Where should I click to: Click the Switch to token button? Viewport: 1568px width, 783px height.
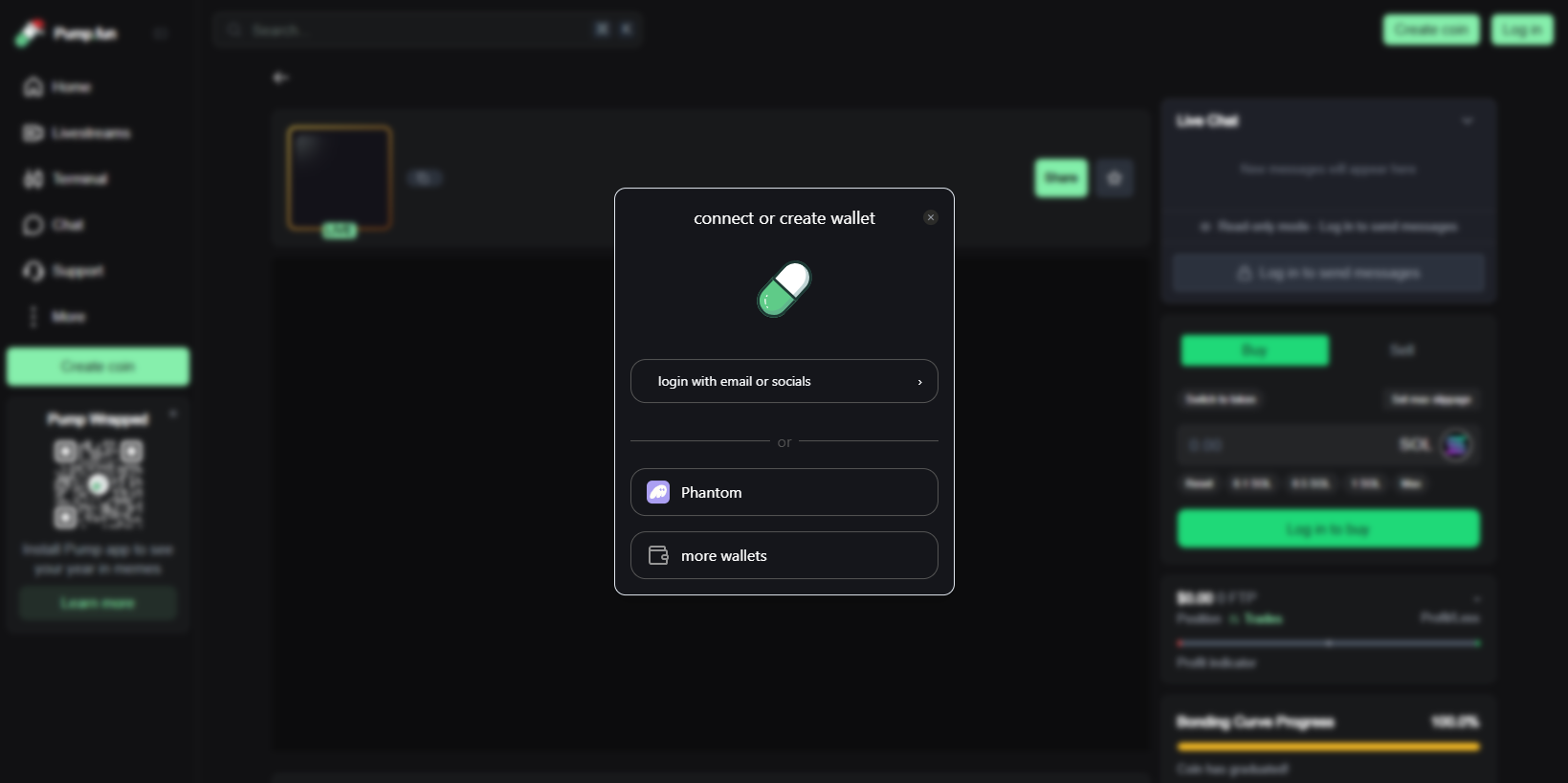coord(1221,399)
